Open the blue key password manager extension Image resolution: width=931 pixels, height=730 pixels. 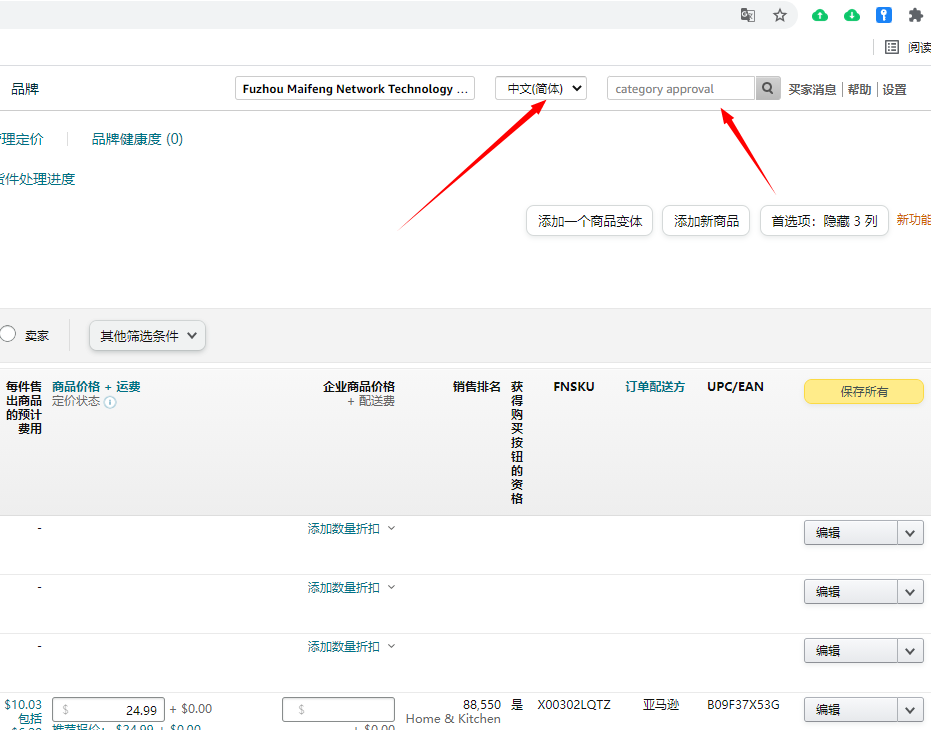pyautogui.click(x=884, y=15)
